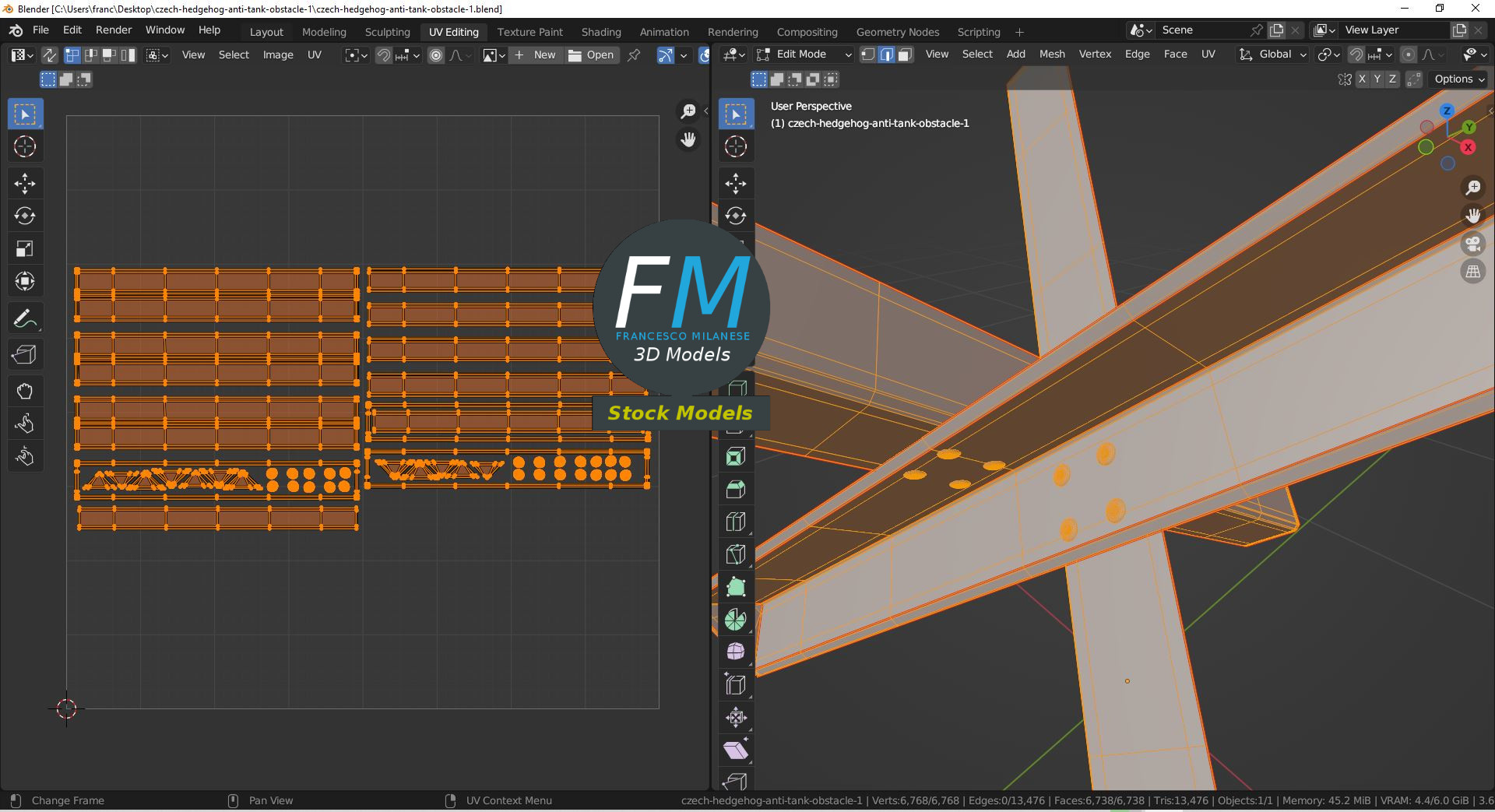Select the Scale tool in UV editor
Screen dimensions: 1495x812
pyautogui.click(x=25, y=248)
